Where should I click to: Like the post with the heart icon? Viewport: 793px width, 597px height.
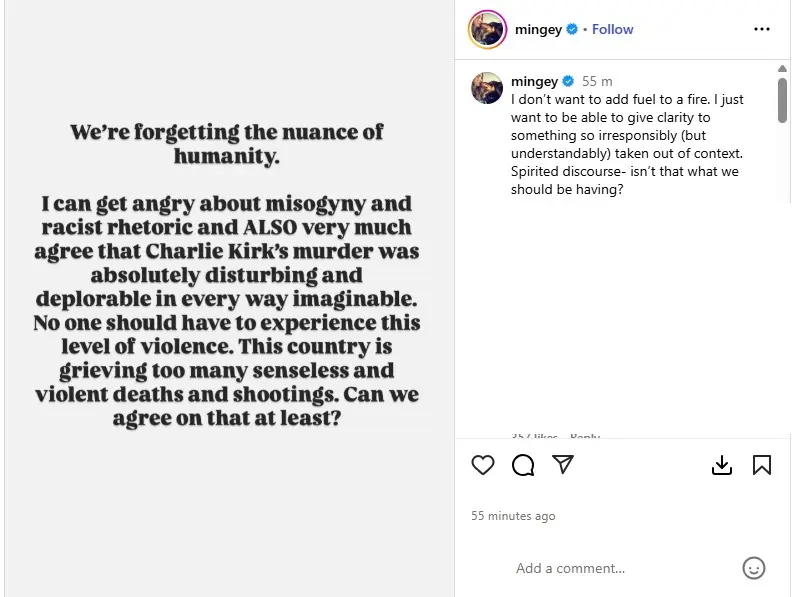(482, 465)
